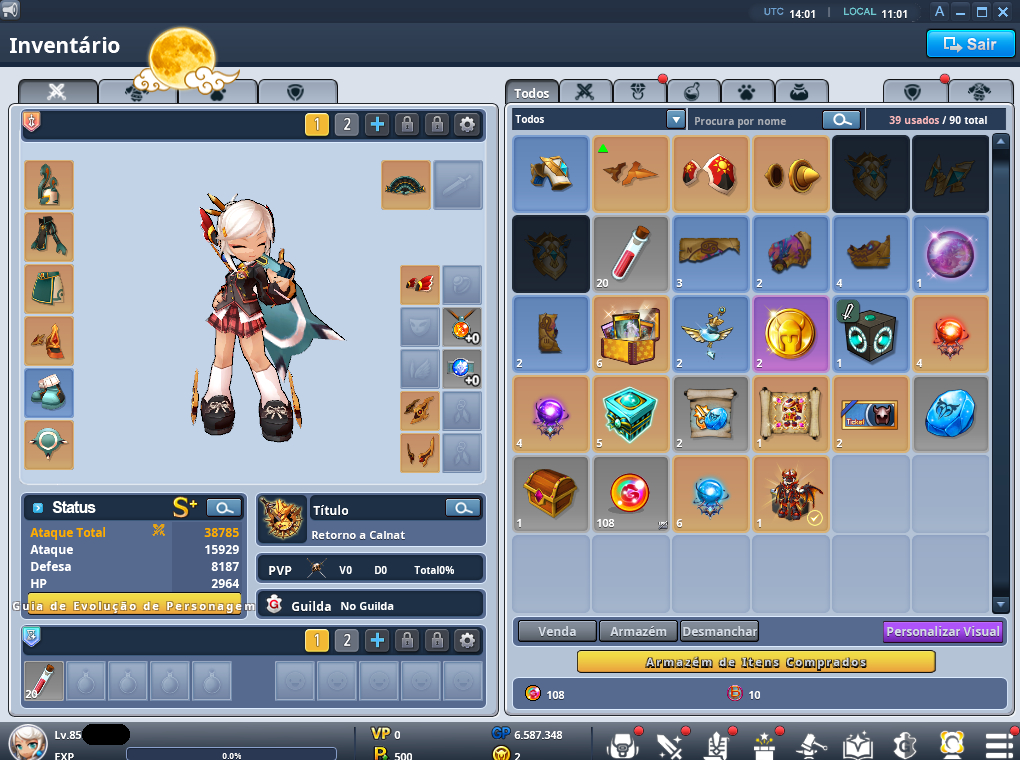This screenshot has width=1020, height=760.
Task: Select the teal gem box item count 5
Action: [x=630, y=414]
